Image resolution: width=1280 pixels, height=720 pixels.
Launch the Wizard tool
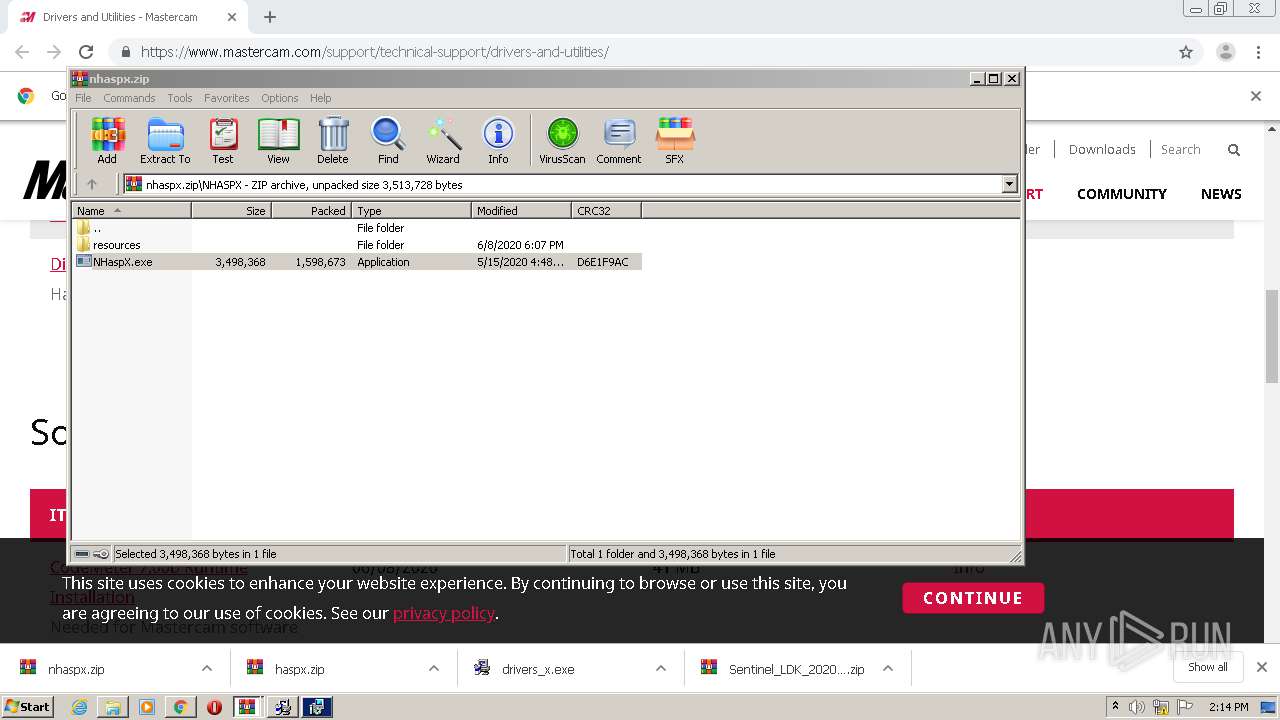tap(443, 140)
